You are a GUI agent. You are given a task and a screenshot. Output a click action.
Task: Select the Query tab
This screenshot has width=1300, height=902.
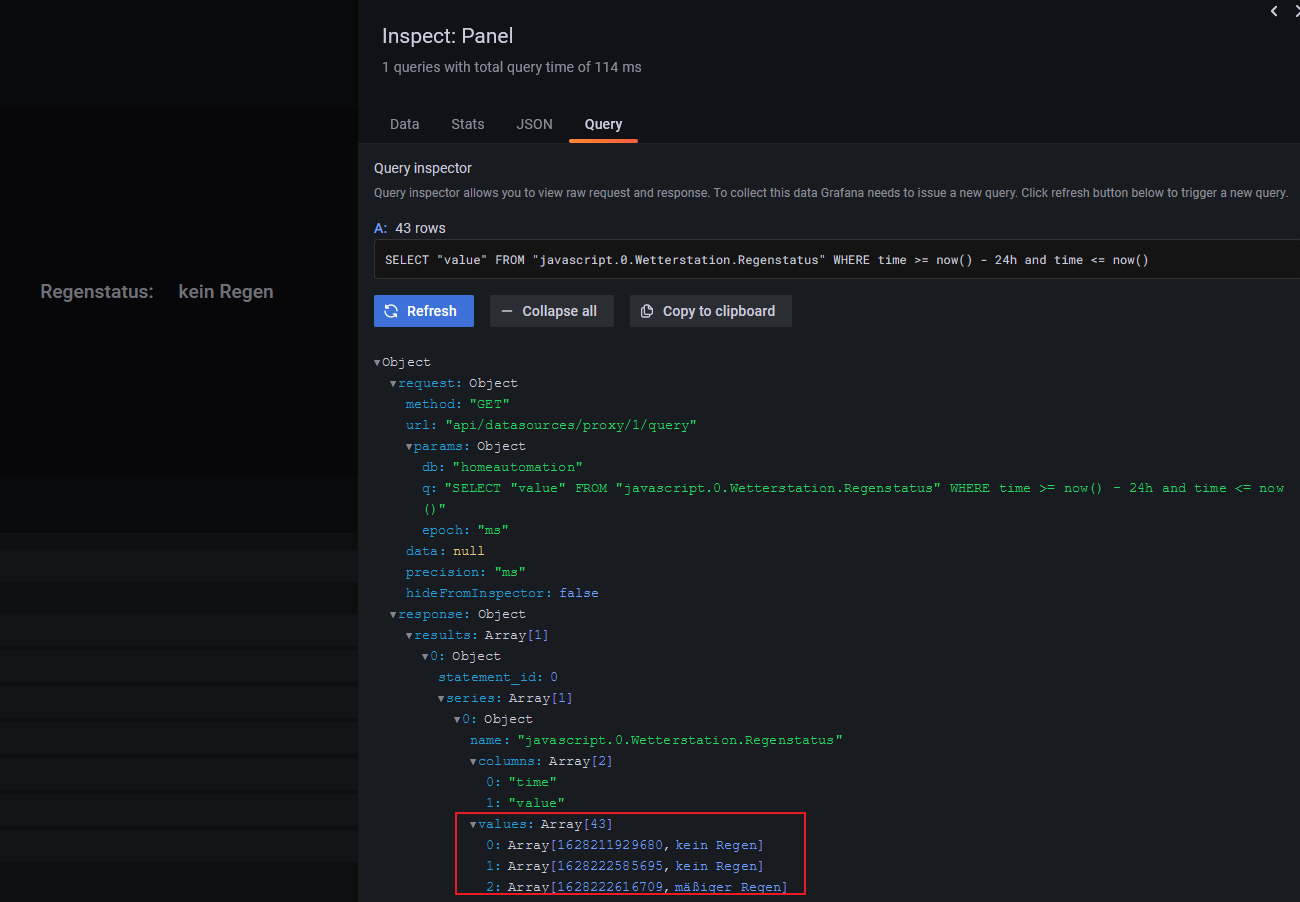point(603,124)
